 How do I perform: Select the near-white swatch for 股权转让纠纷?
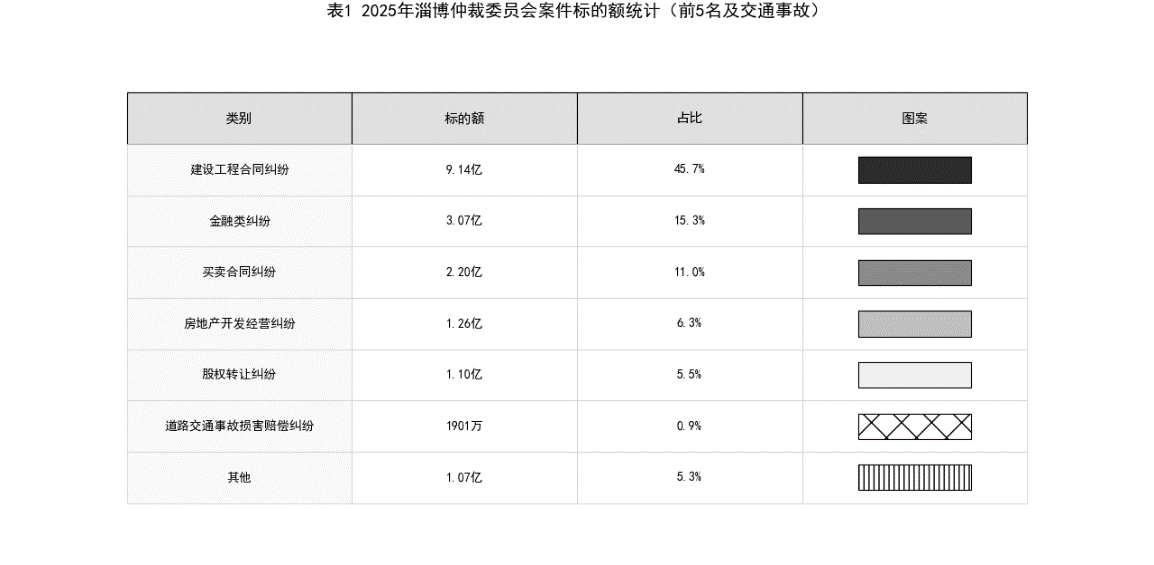(914, 375)
